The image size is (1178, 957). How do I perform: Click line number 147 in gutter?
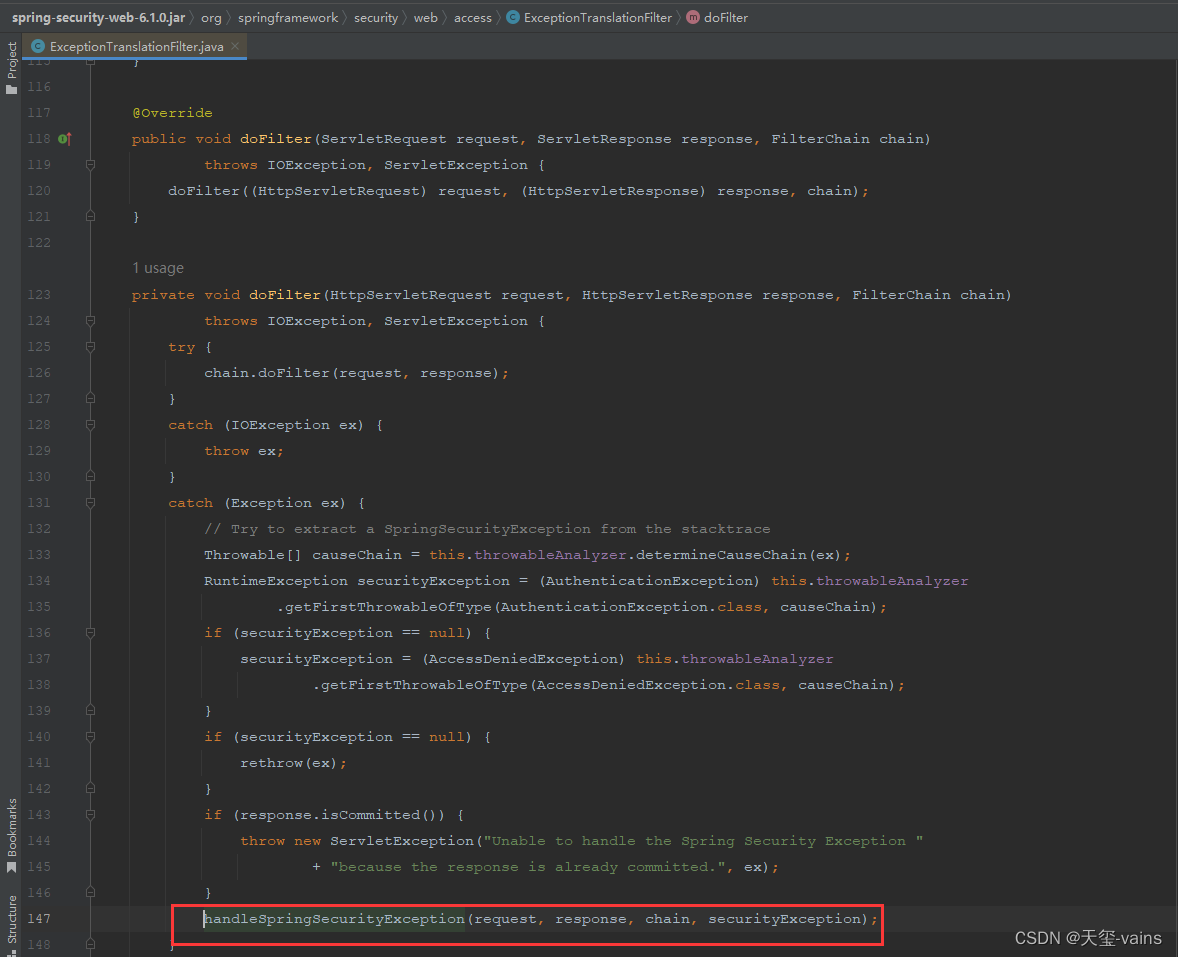(39, 919)
